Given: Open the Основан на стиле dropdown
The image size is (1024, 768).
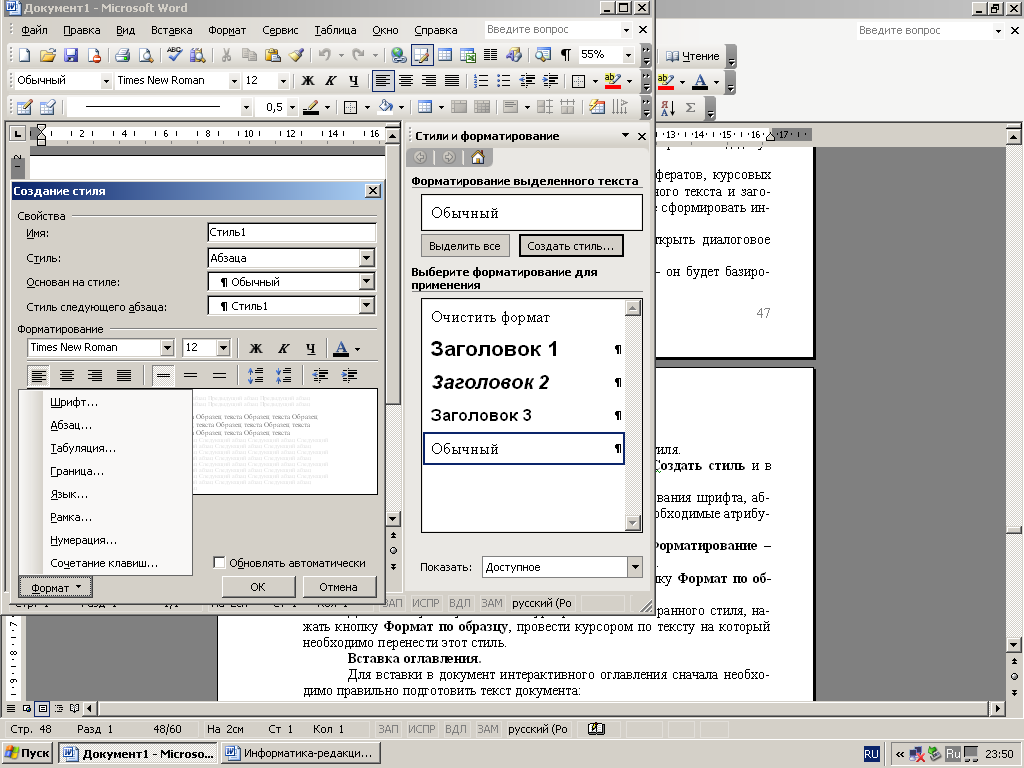Looking at the screenshot, I should coord(366,281).
